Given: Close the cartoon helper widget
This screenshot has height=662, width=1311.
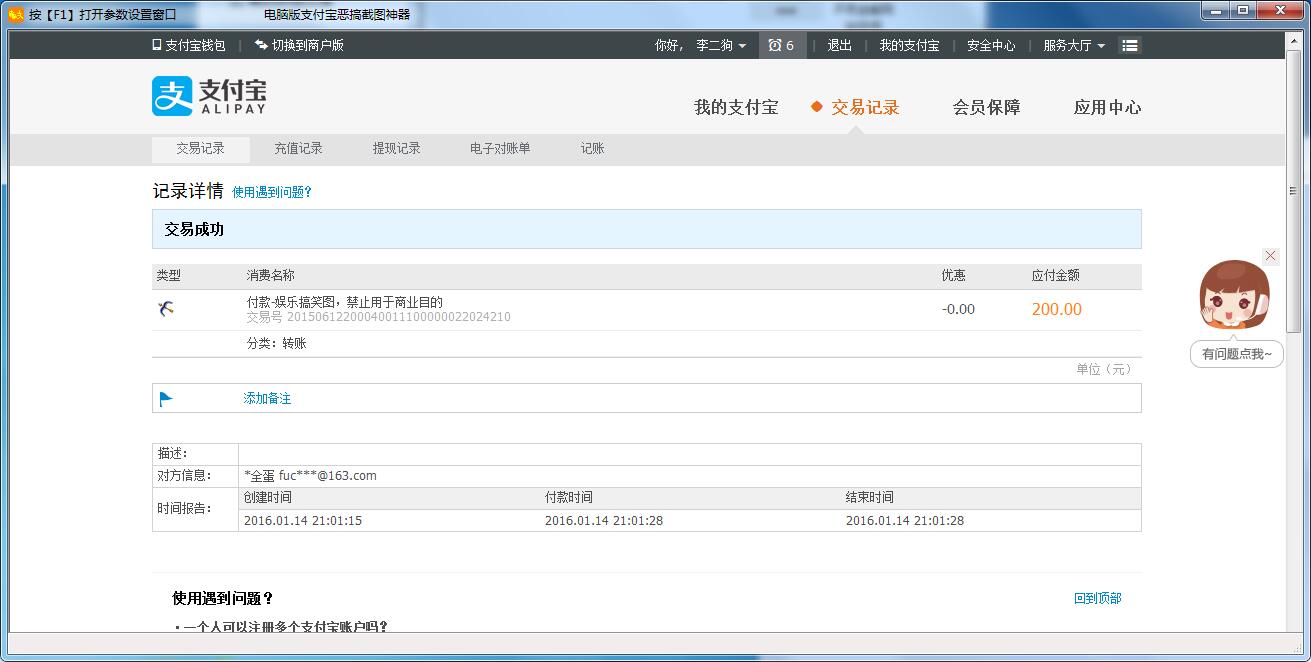Looking at the screenshot, I should pos(1270,256).
